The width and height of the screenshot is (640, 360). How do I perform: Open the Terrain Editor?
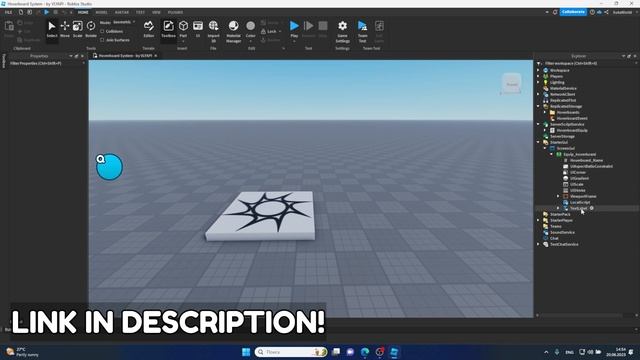tap(149, 29)
